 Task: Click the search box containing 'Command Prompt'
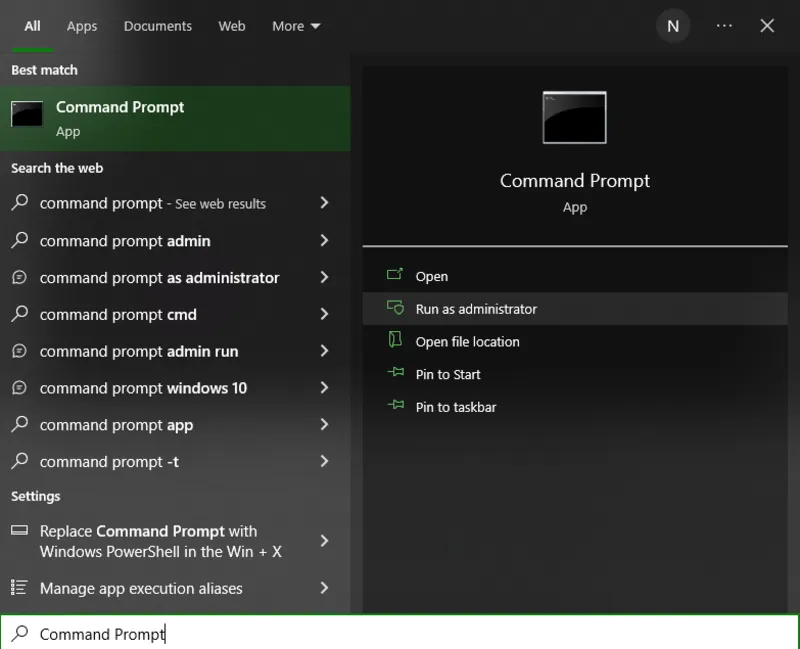click(x=399, y=633)
